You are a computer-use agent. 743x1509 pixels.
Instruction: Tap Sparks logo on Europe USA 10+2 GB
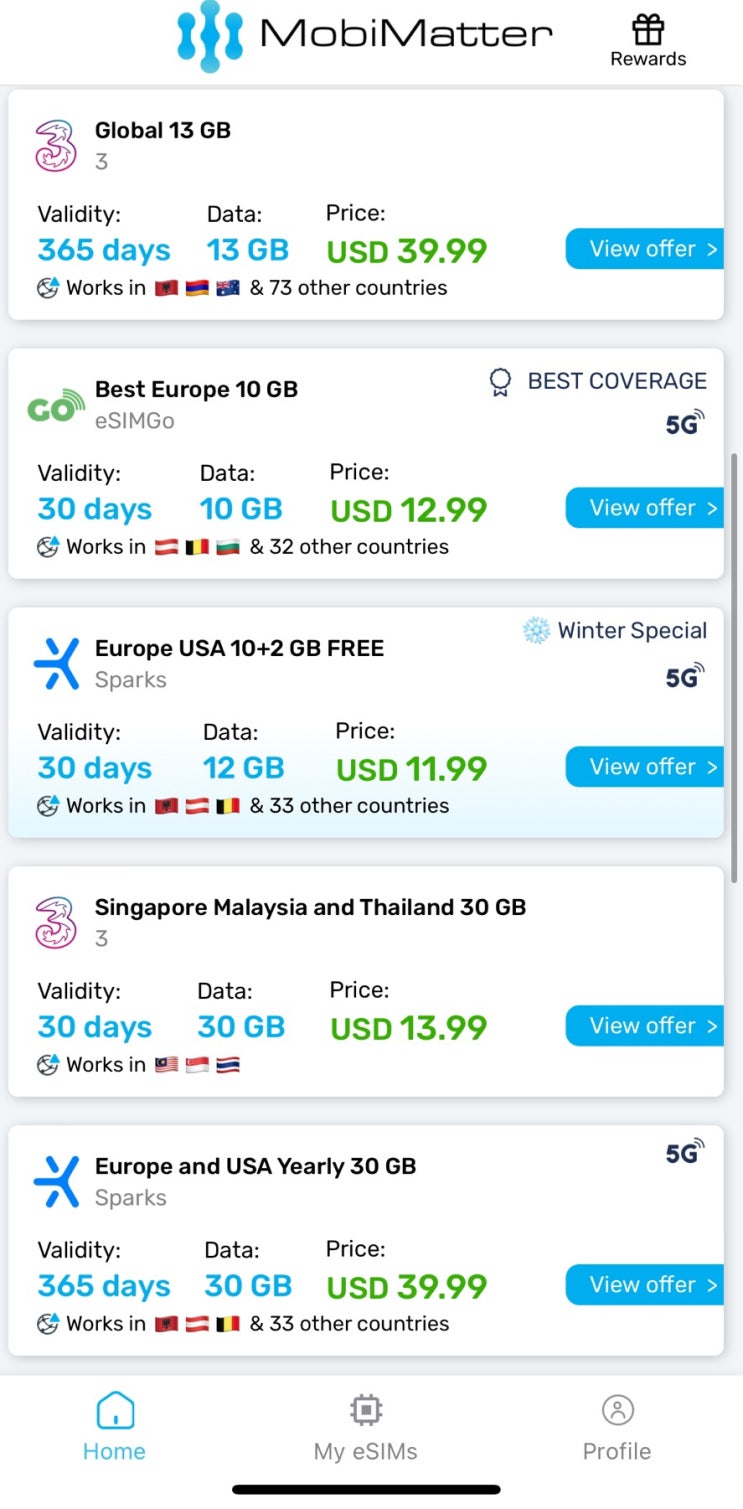[56, 663]
